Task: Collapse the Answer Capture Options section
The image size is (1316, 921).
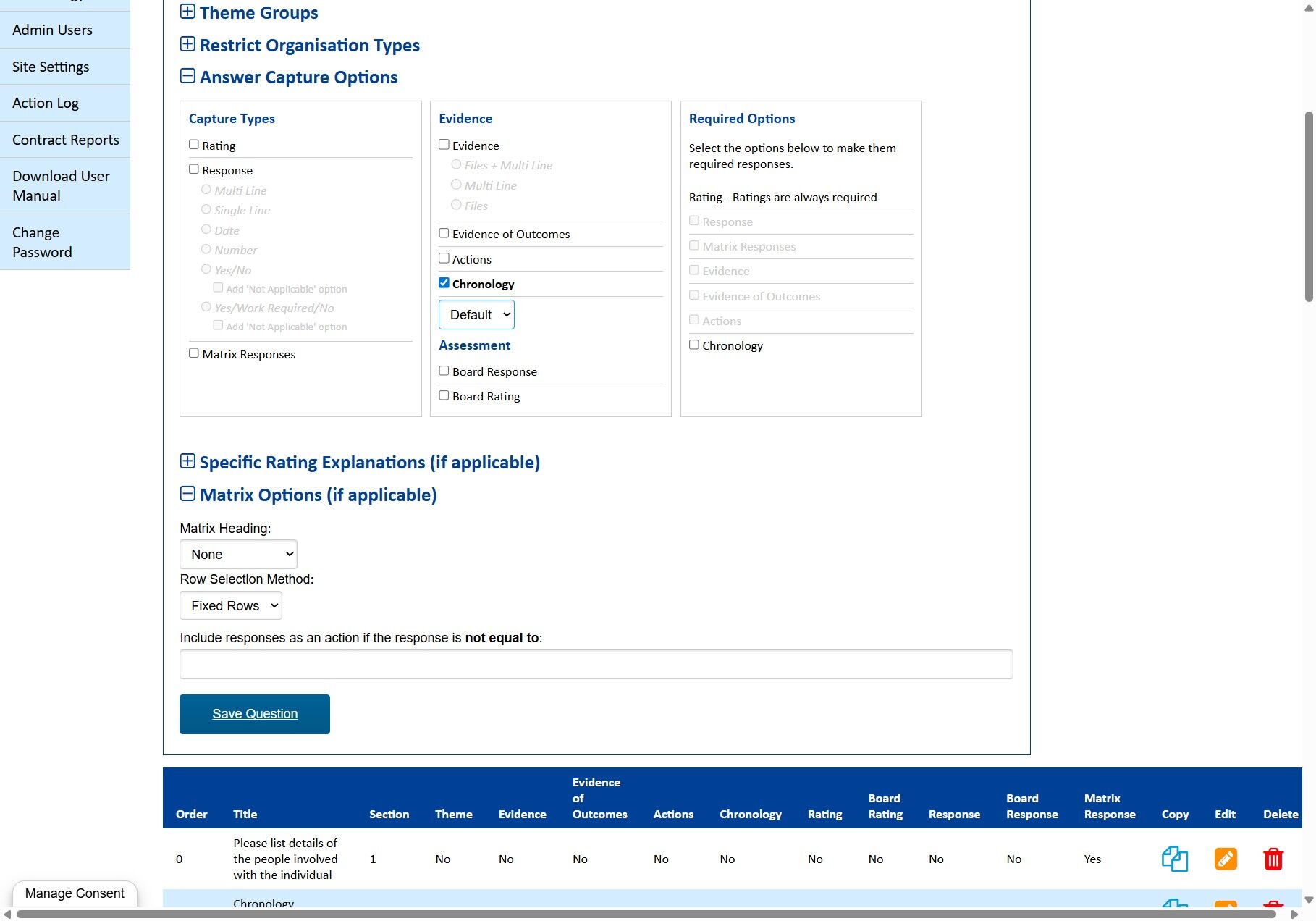Action: (187, 77)
